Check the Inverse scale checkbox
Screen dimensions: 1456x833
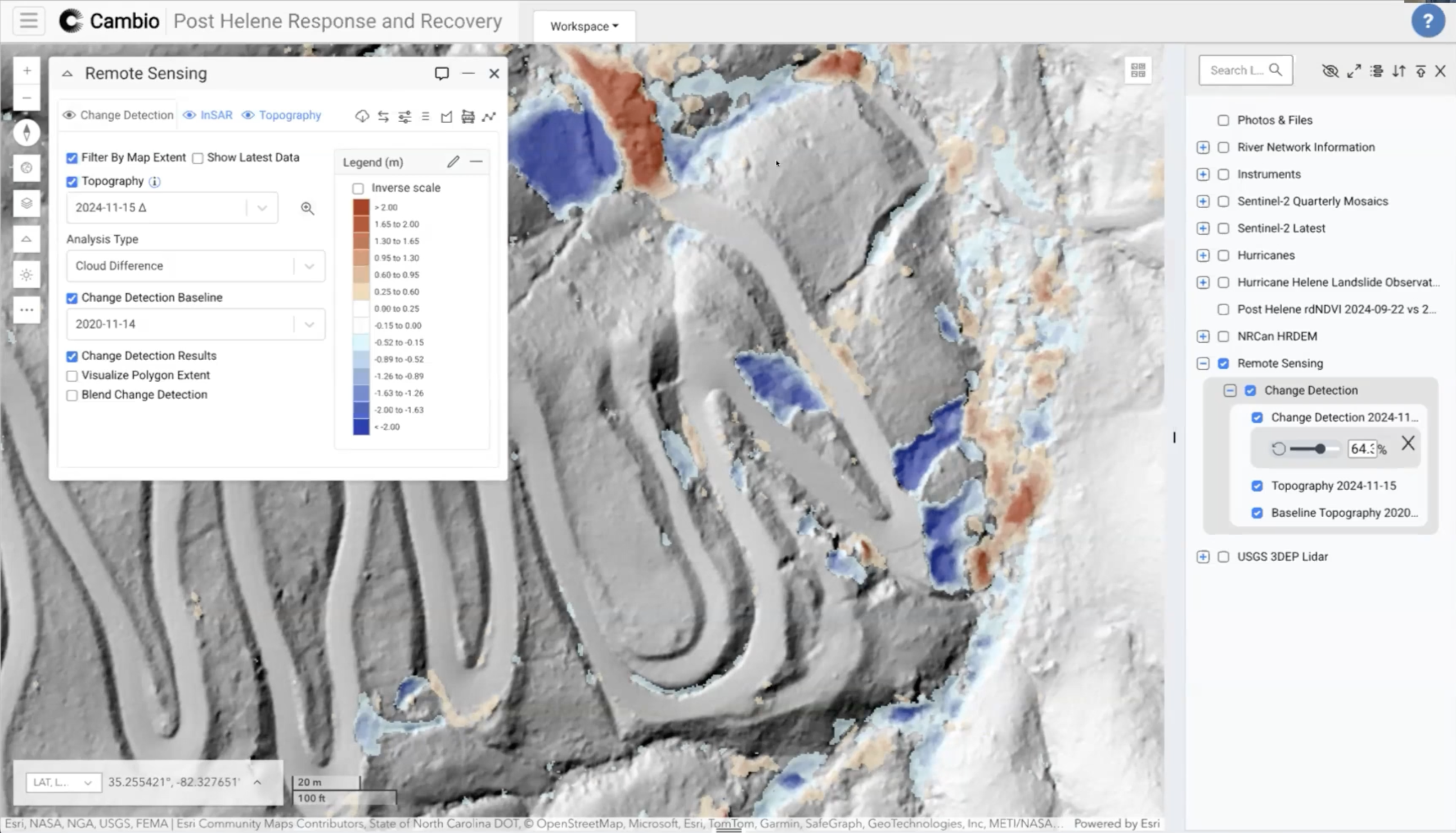point(358,188)
